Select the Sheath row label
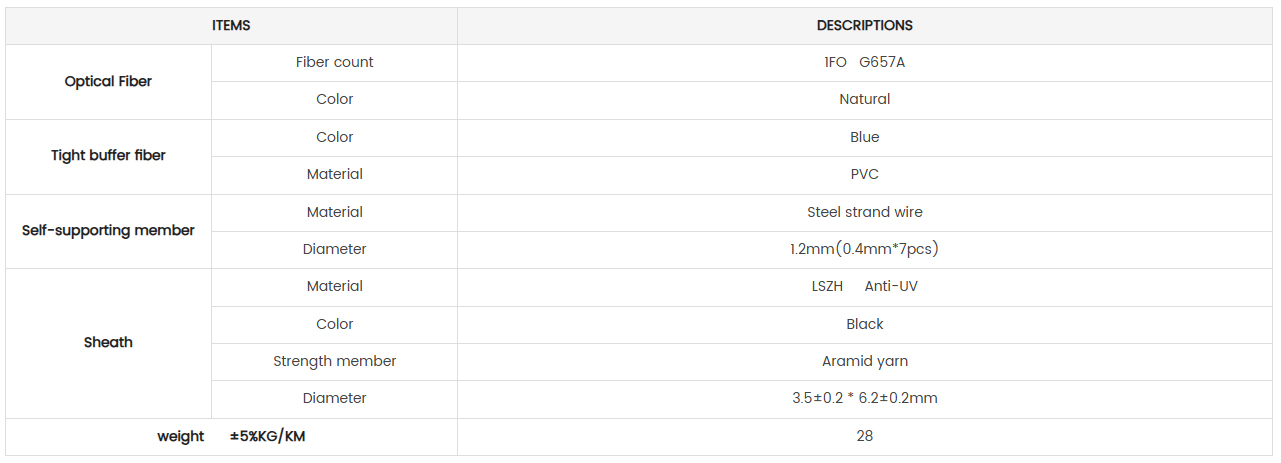Screen dimensions: 1281x463 (x=108, y=342)
